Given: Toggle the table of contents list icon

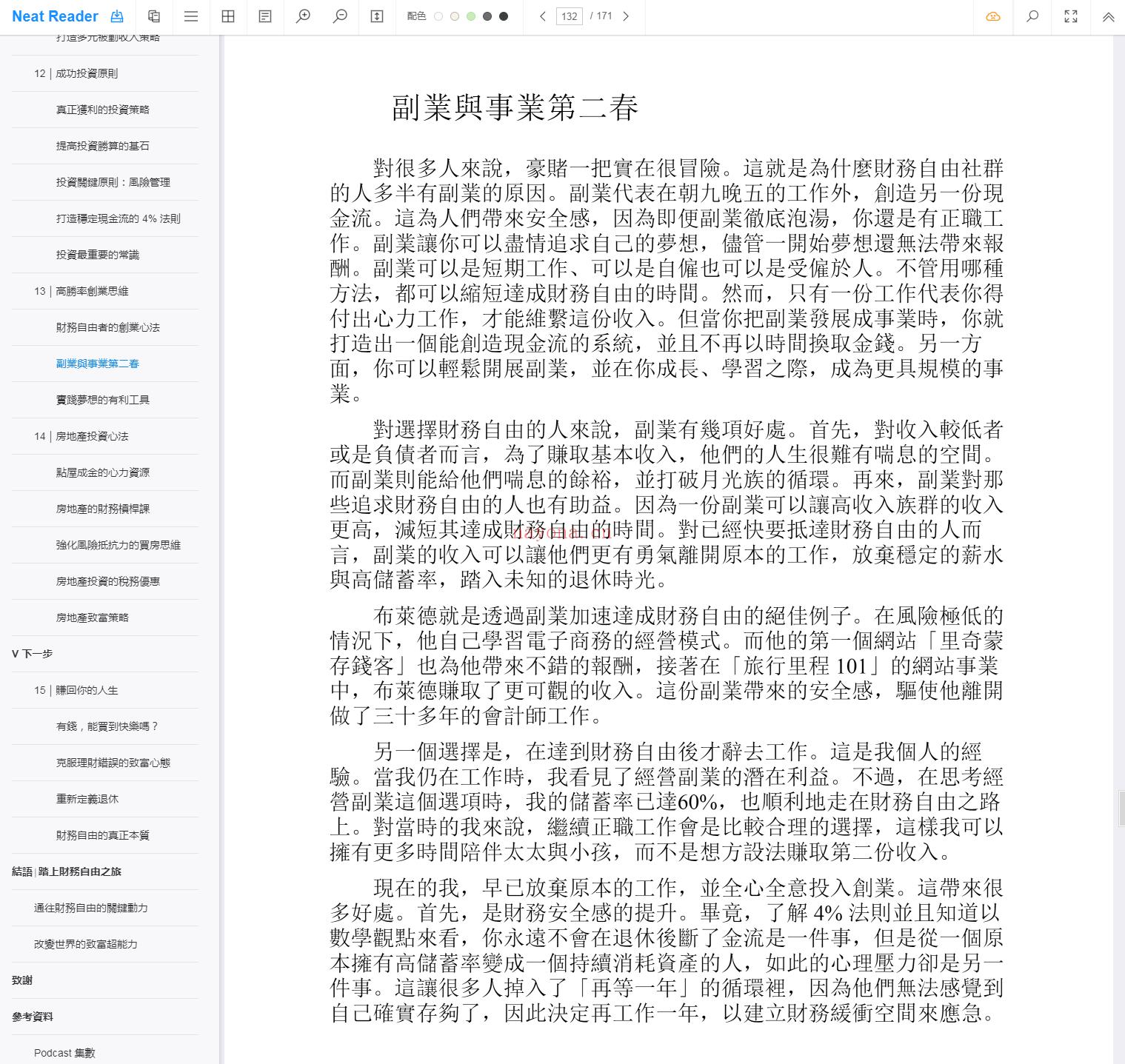Looking at the screenshot, I should pyautogui.click(x=191, y=16).
